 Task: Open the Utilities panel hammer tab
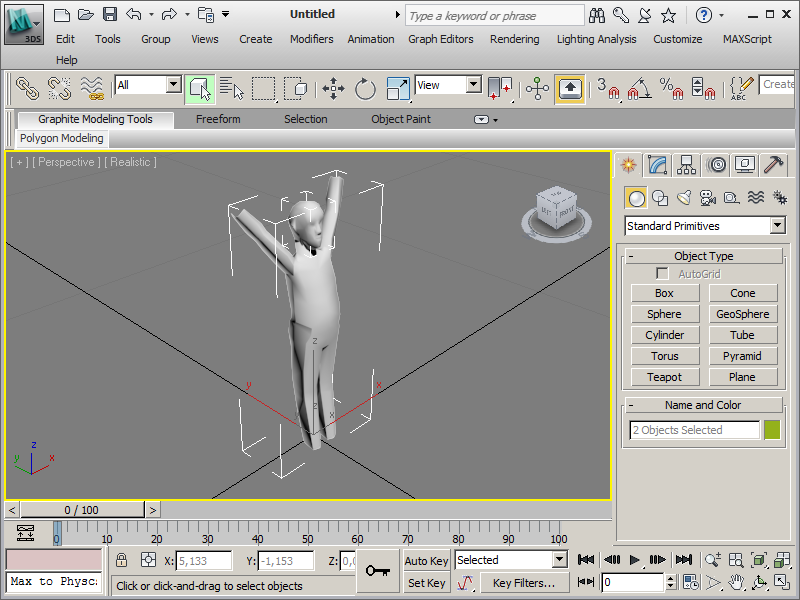773,165
